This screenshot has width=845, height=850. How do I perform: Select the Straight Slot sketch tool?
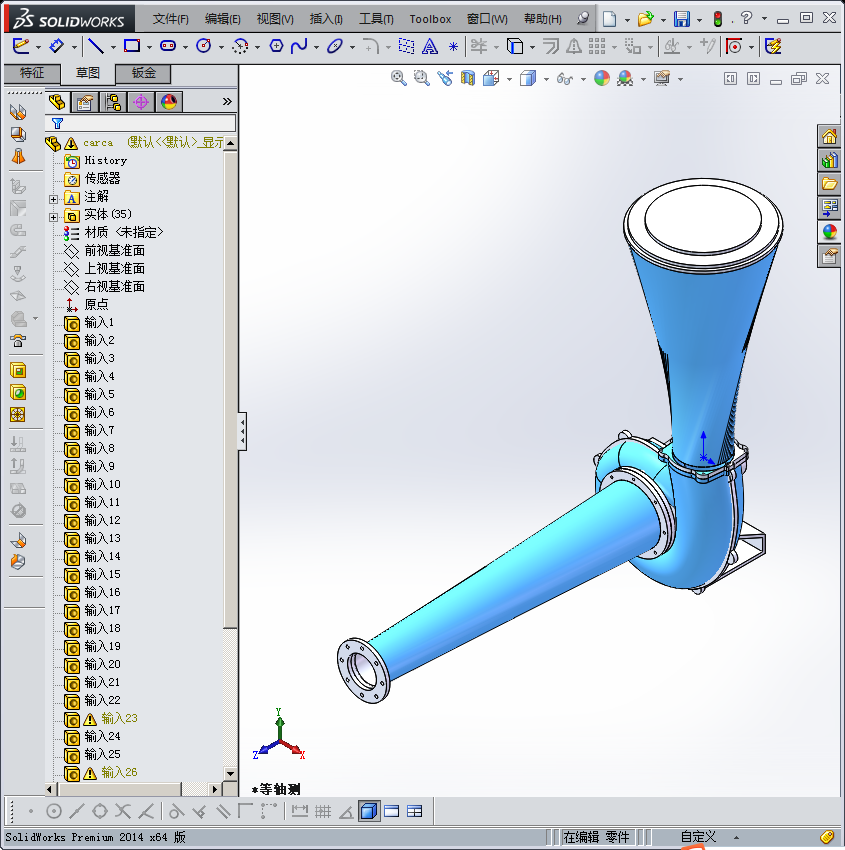point(168,47)
